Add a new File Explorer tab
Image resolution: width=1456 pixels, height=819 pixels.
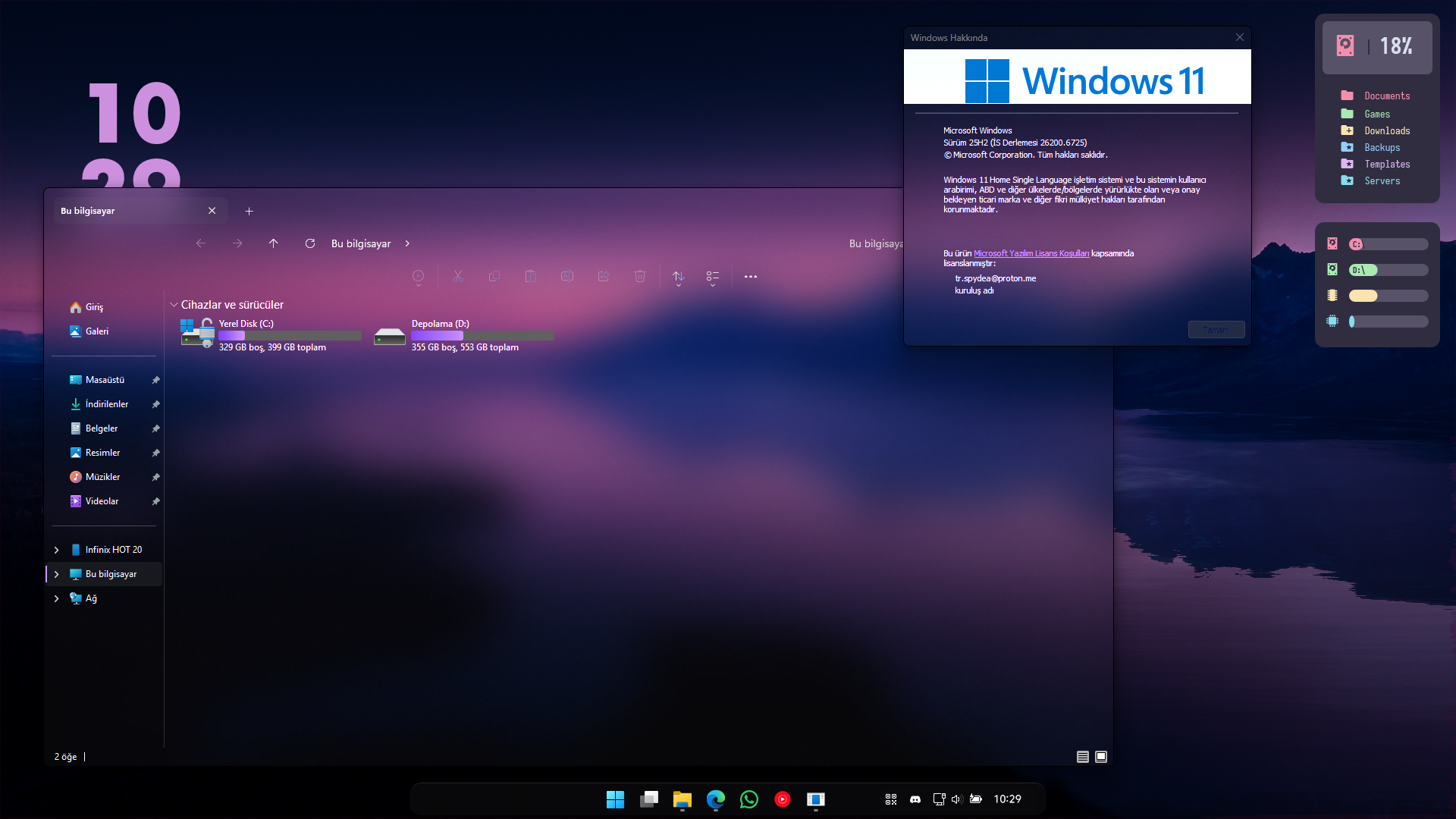point(249,211)
